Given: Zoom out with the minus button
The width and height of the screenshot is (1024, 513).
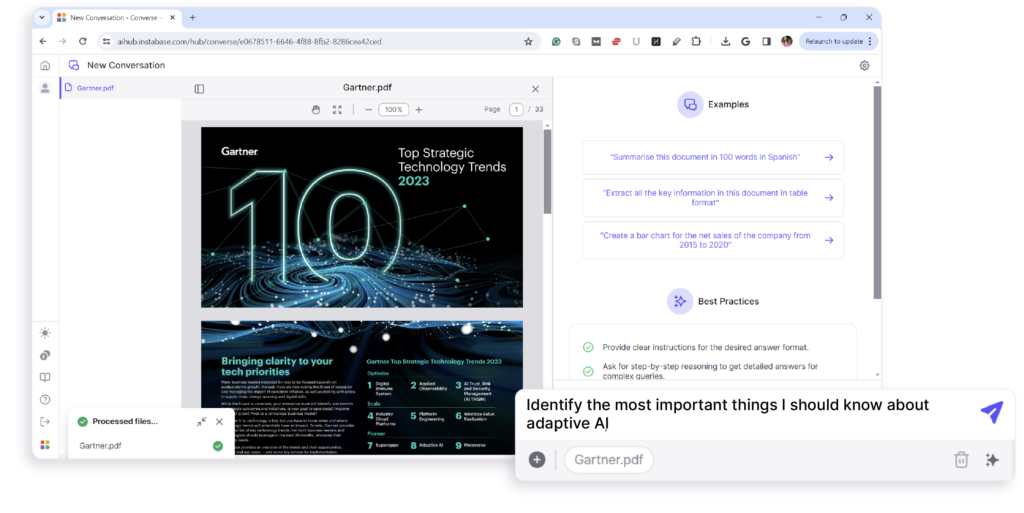Looking at the screenshot, I should click(368, 110).
